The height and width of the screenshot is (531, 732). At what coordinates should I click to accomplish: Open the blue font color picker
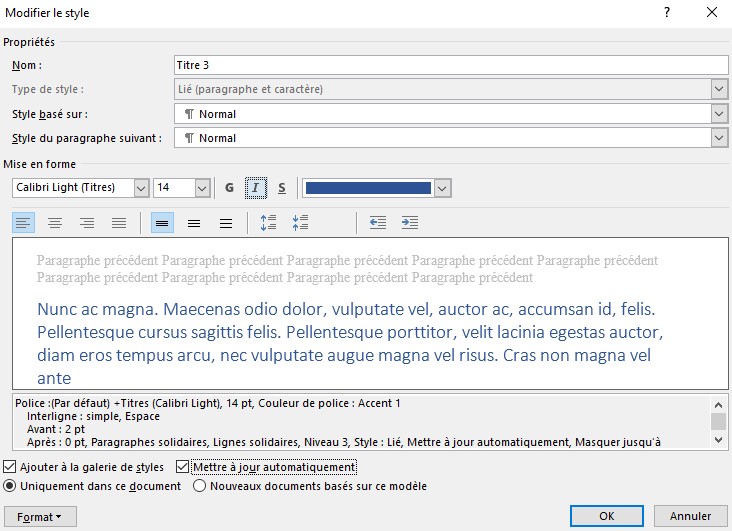(x=443, y=188)
